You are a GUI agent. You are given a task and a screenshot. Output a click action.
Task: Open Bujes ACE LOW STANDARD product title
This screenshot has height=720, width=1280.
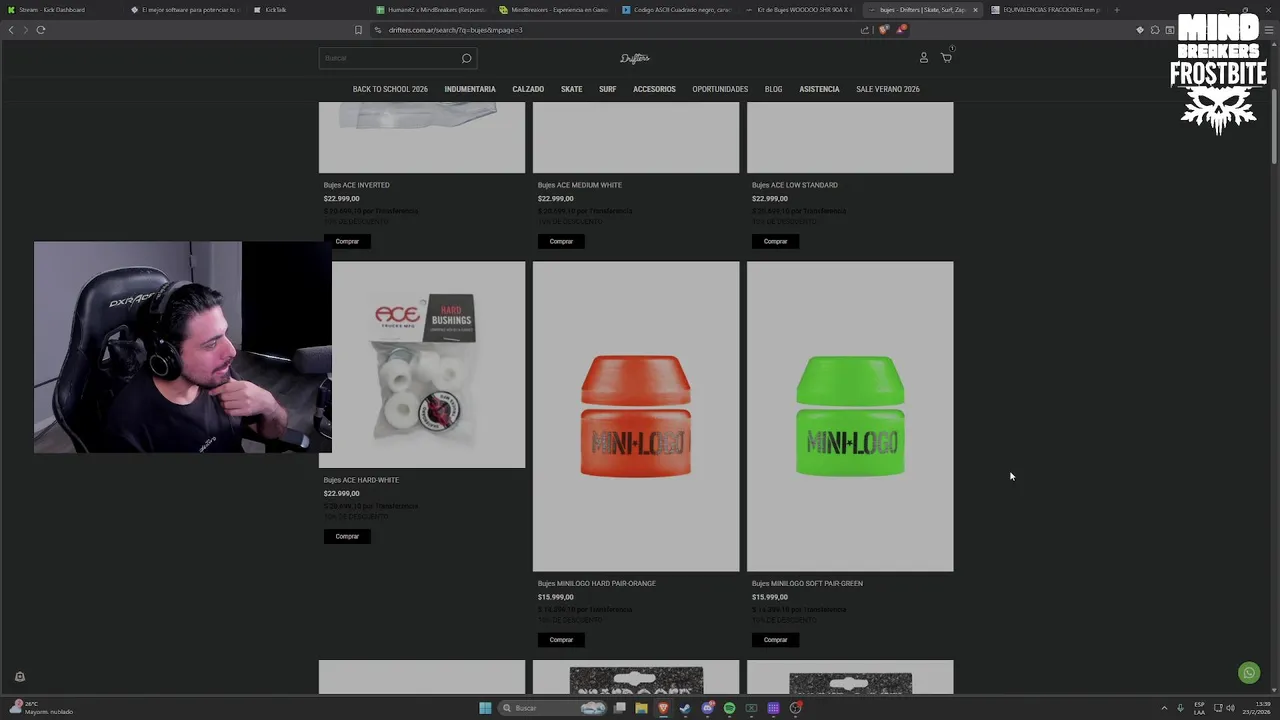pyautogui.click(x=795, y=185)
